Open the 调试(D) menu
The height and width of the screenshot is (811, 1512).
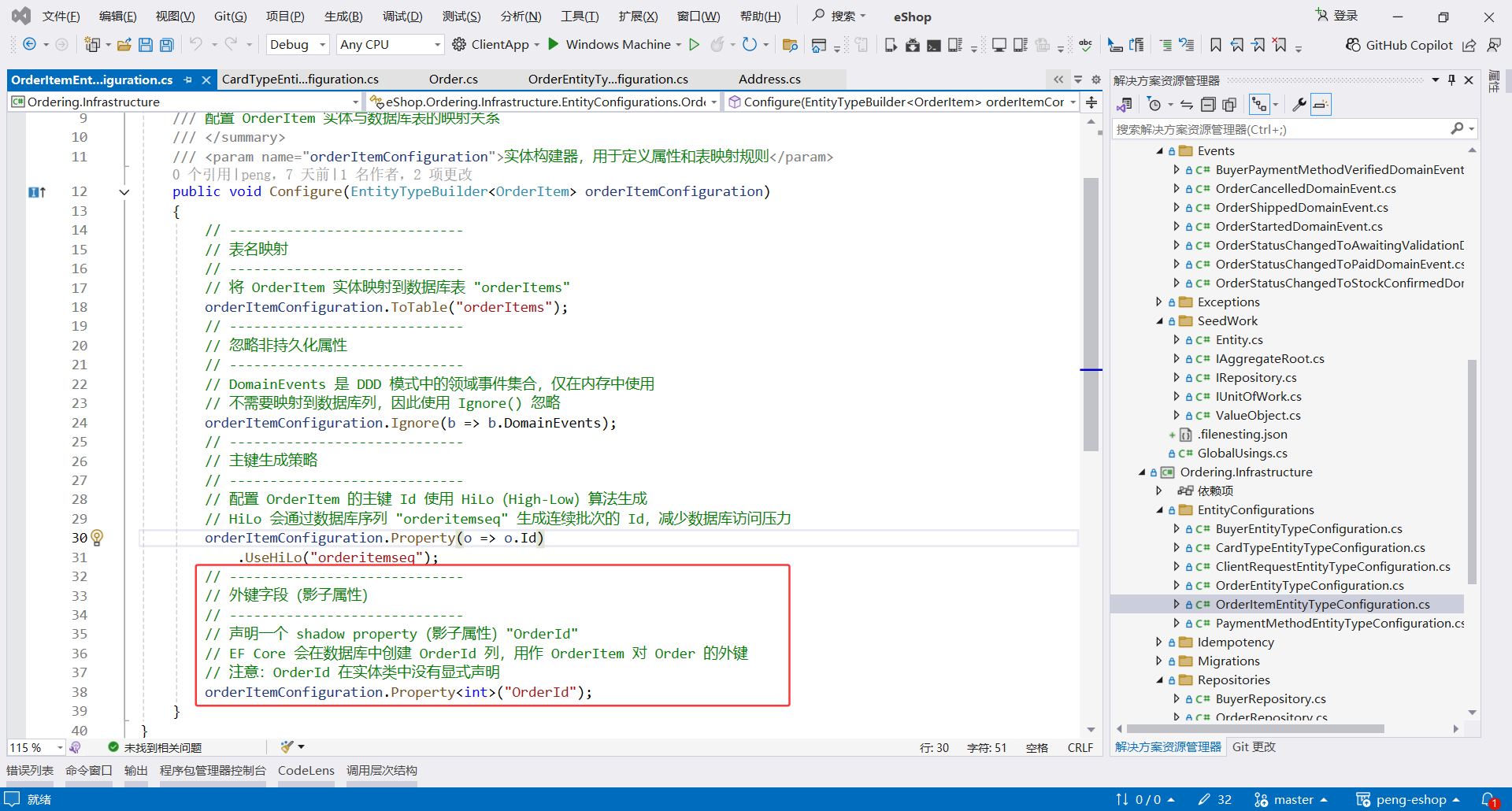pos(402,17)
